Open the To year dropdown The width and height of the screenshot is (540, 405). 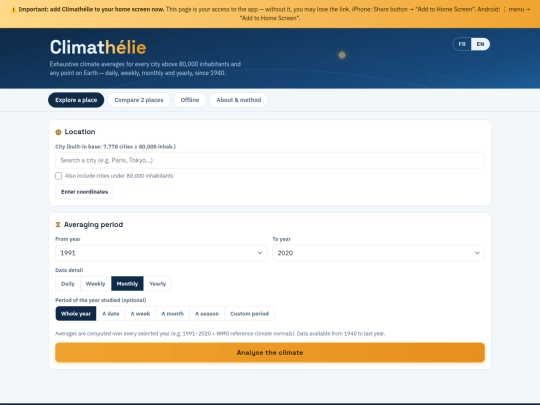tap(378, 253)
